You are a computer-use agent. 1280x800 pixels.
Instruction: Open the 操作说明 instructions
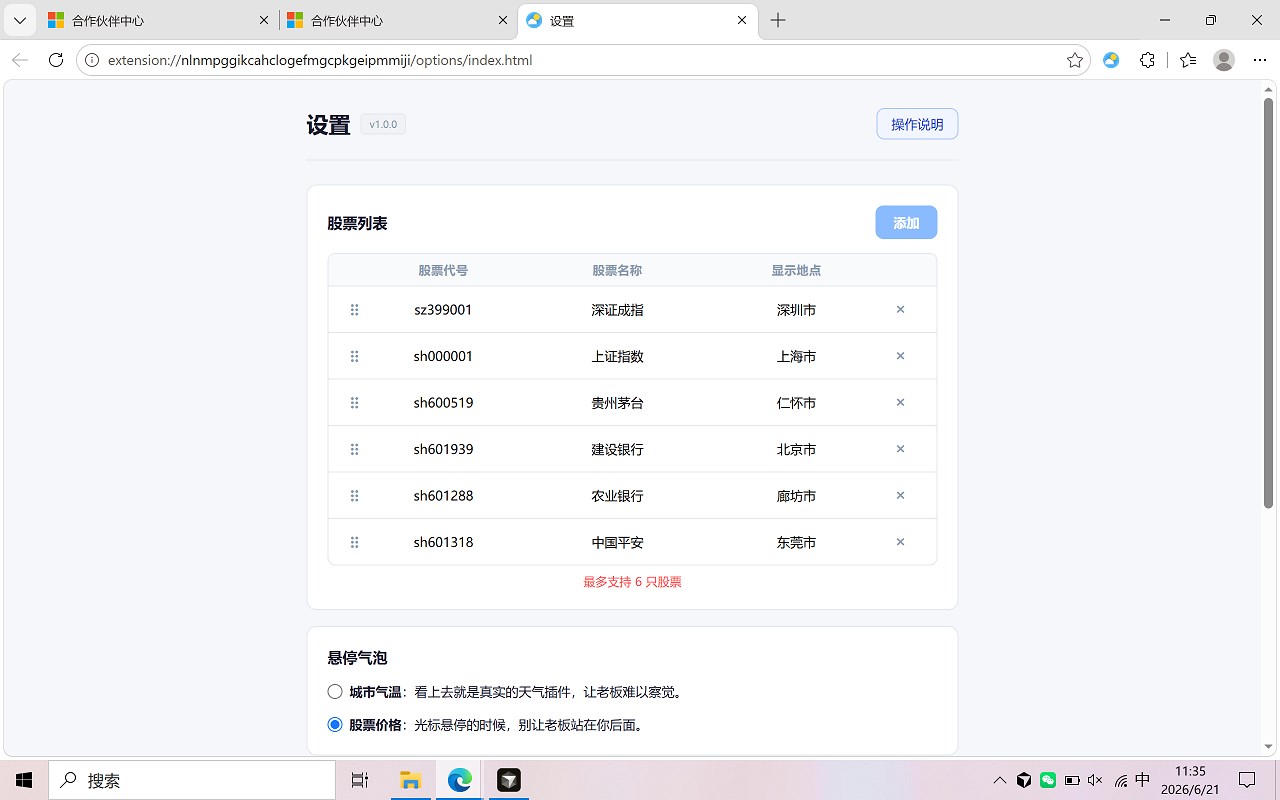point(917,124)
